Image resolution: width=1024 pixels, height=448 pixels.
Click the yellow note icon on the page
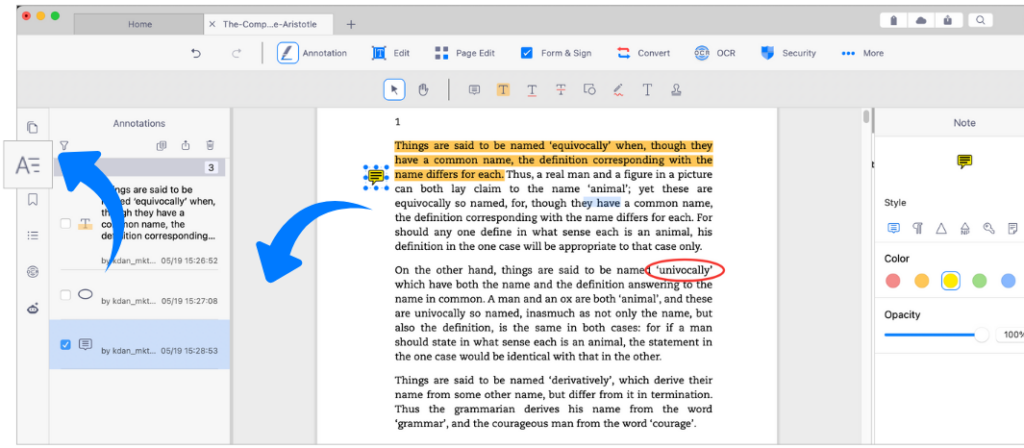[376, 176]
